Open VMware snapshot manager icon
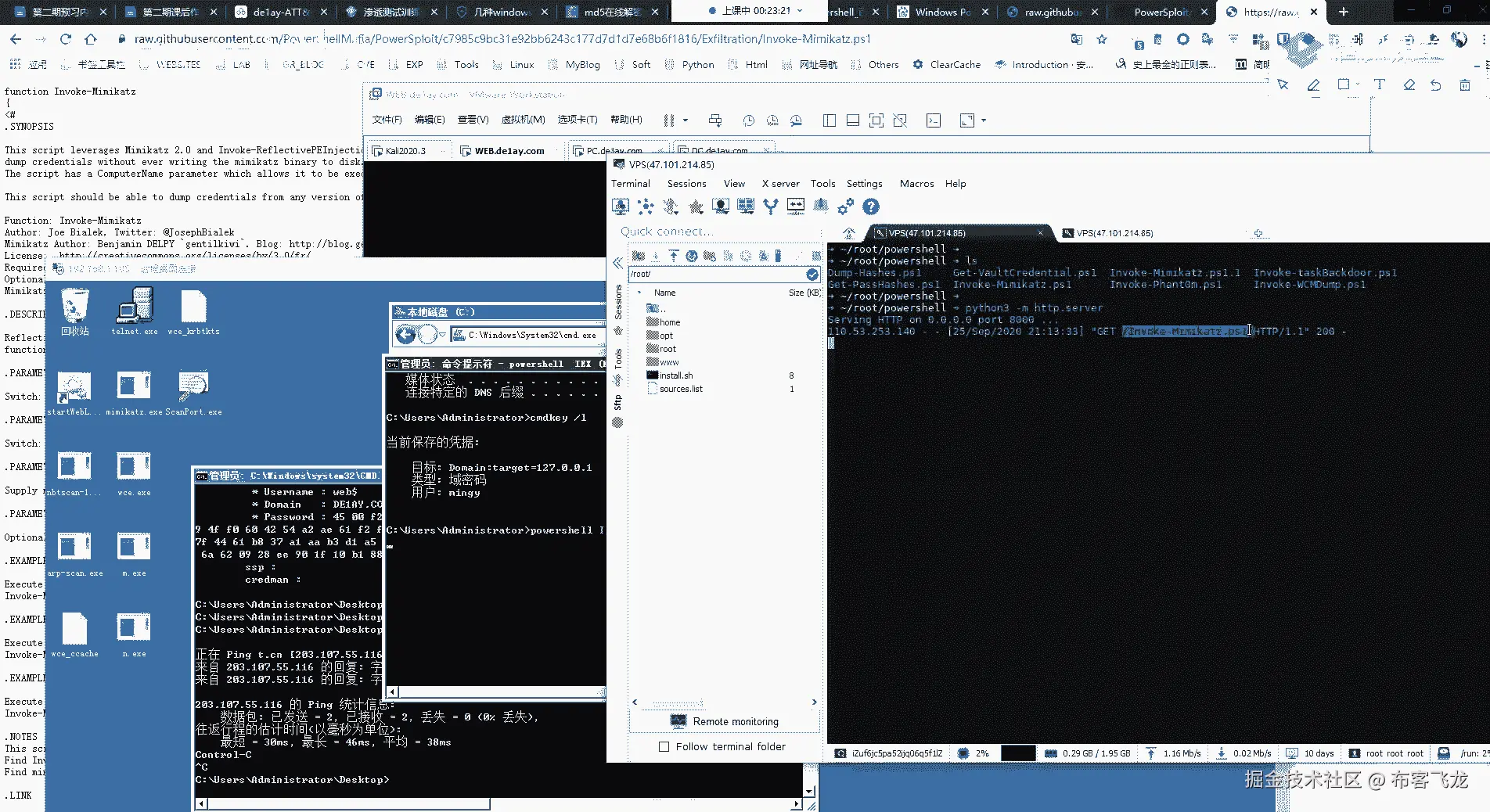 796,120
